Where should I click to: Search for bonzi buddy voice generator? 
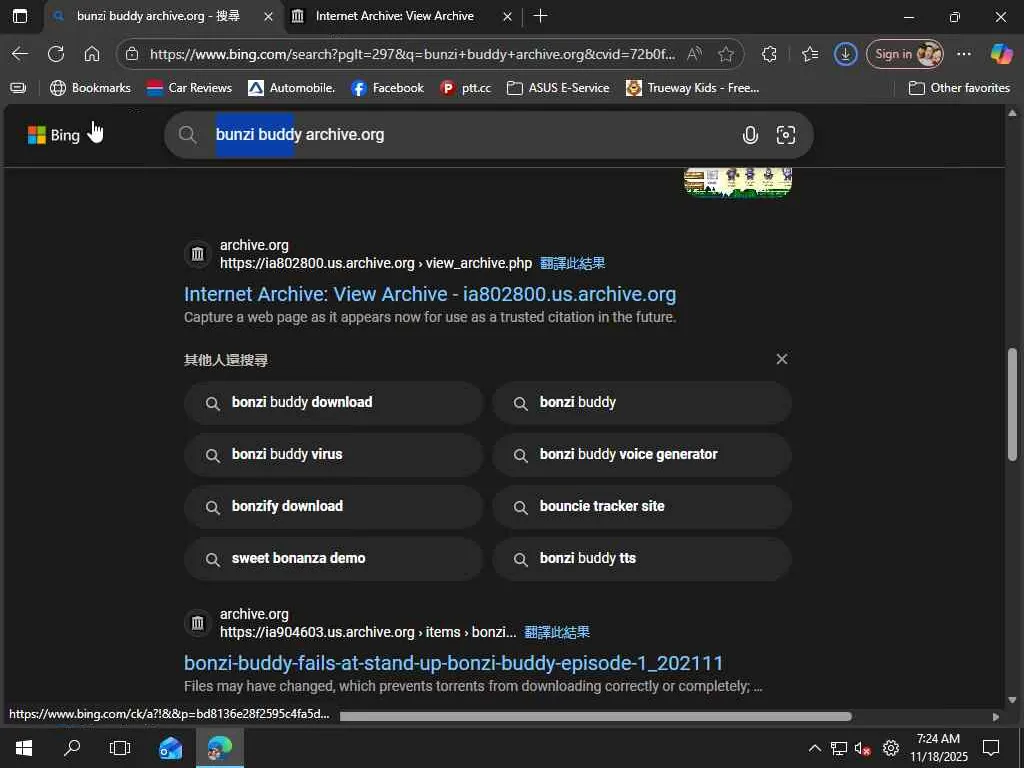(642, 455)
